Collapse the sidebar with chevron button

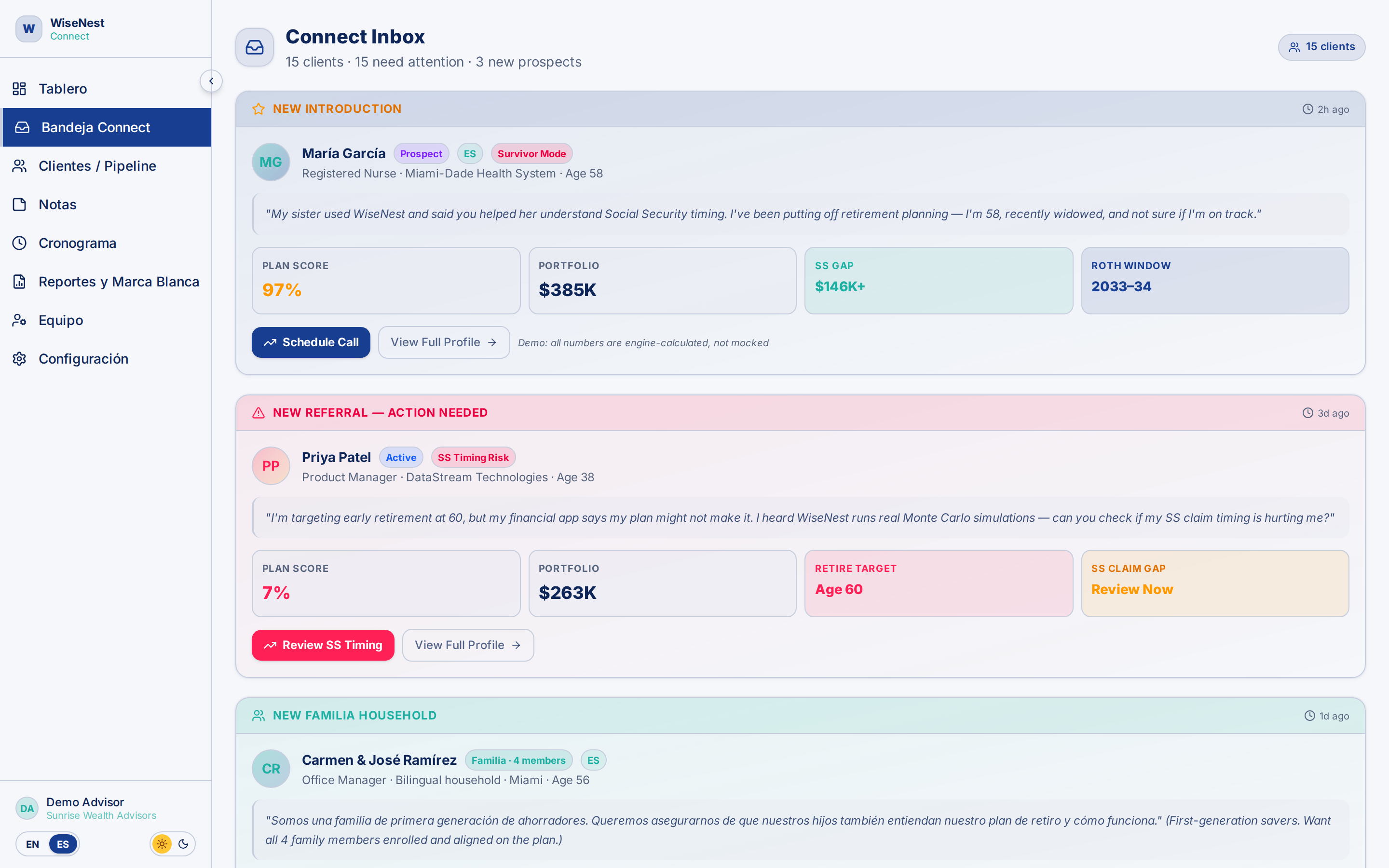[211, 81]
